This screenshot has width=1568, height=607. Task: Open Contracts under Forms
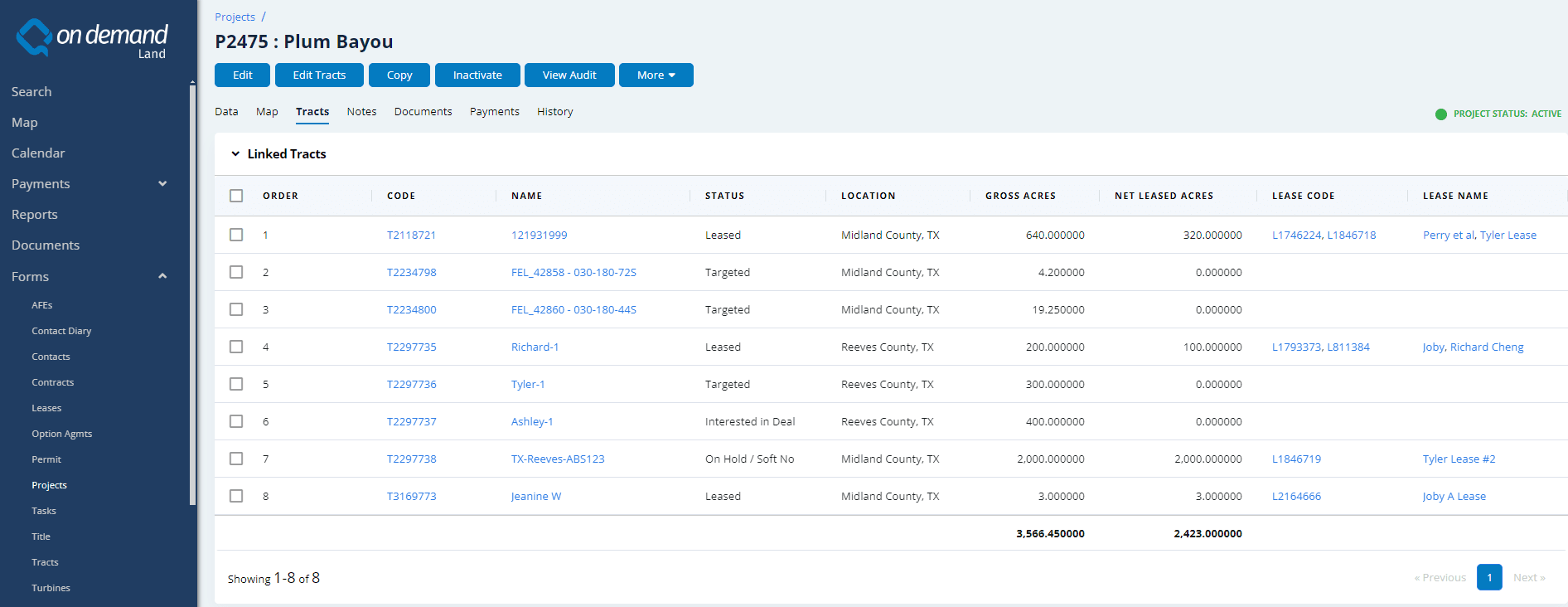pos(53,382)
